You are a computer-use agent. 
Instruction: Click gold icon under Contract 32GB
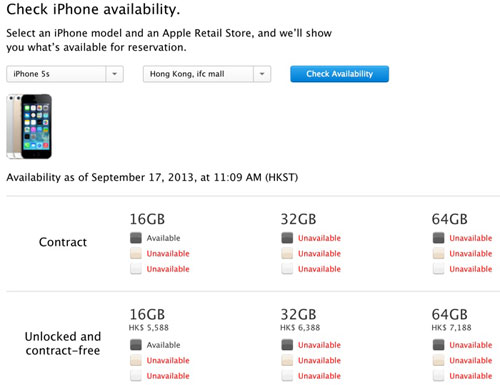[x=287, y=253]
